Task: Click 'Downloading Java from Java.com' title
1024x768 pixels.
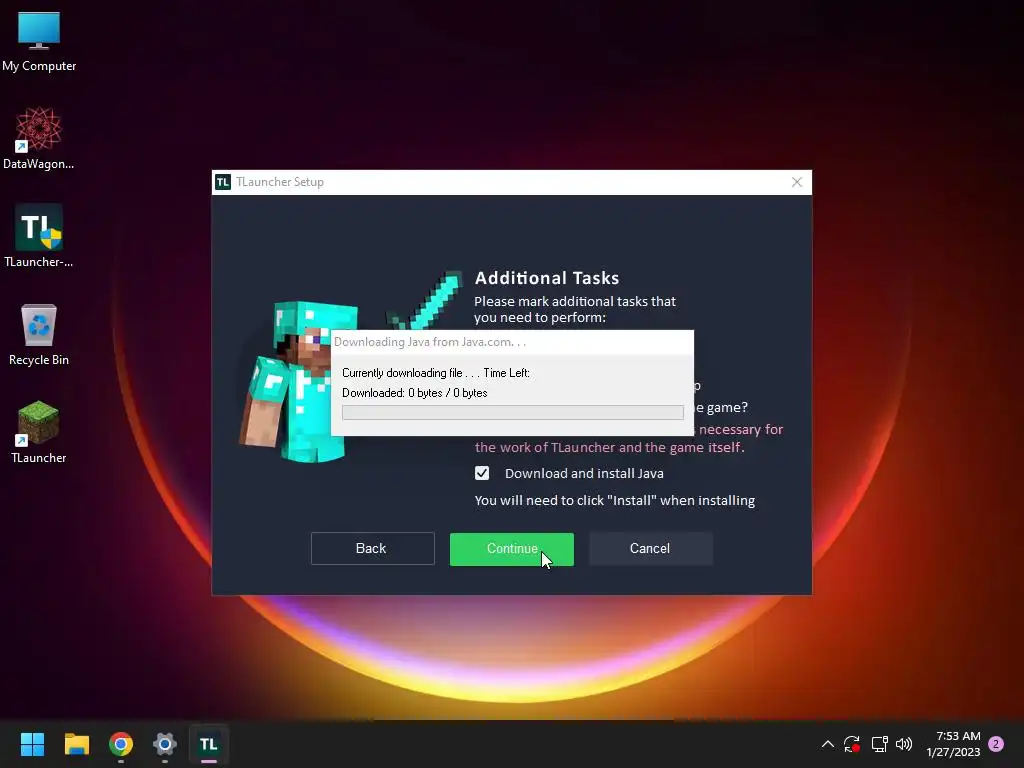Action: pos(430,342)
